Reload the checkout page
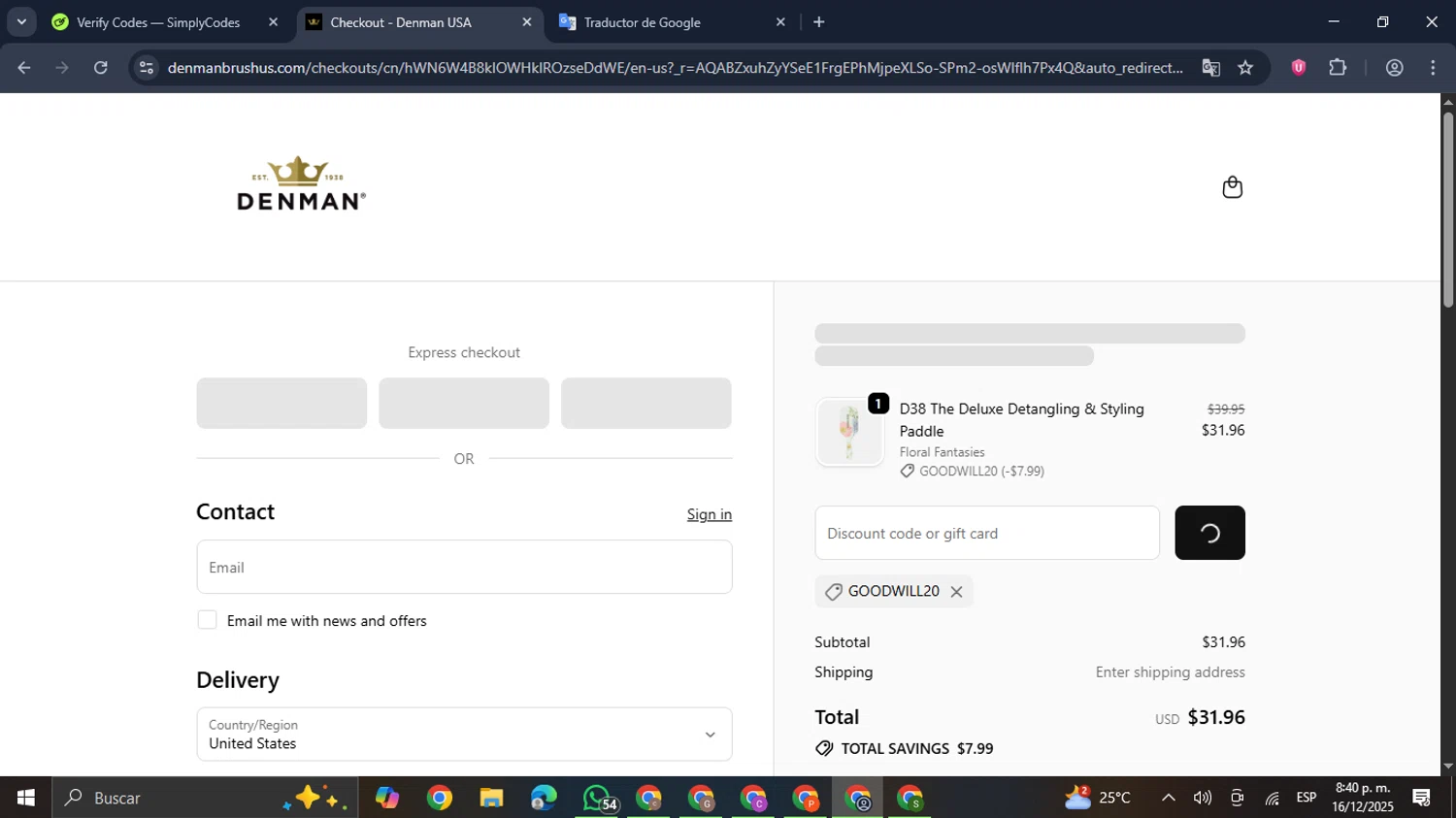 (x=101, y=68)
